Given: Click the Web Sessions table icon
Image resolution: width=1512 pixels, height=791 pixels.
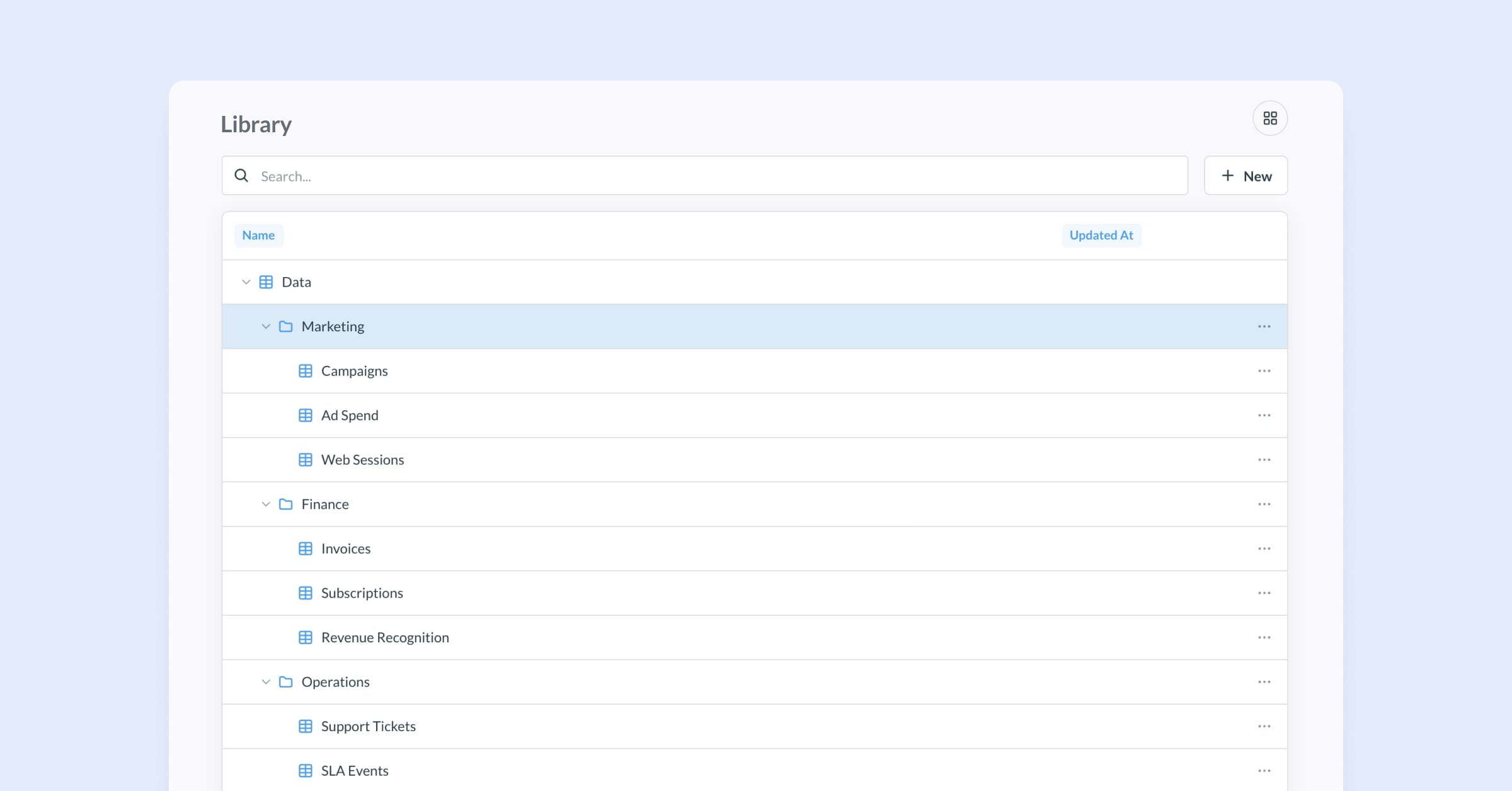Looking at the screenshot, I should (x=306, y=460).
